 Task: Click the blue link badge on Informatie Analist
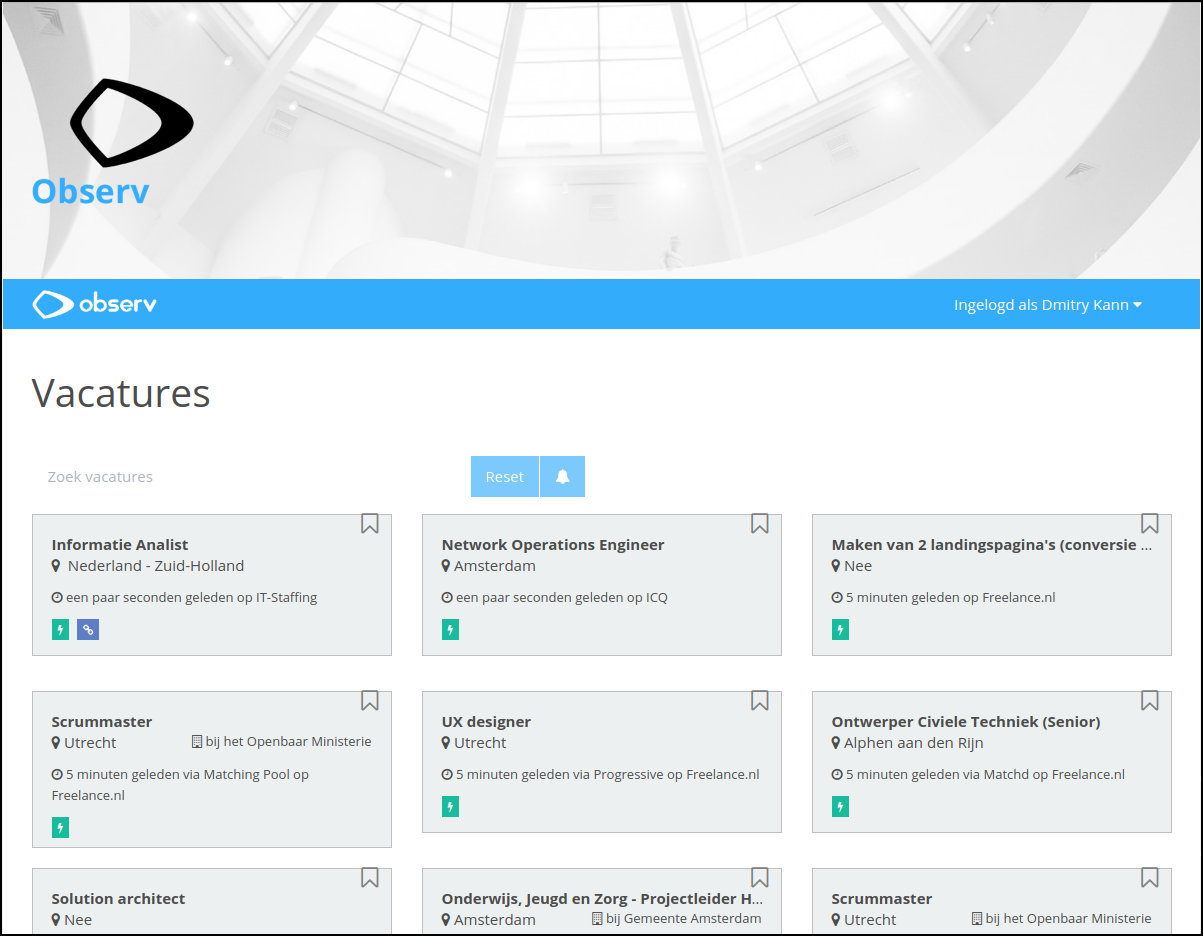[88, 630]
